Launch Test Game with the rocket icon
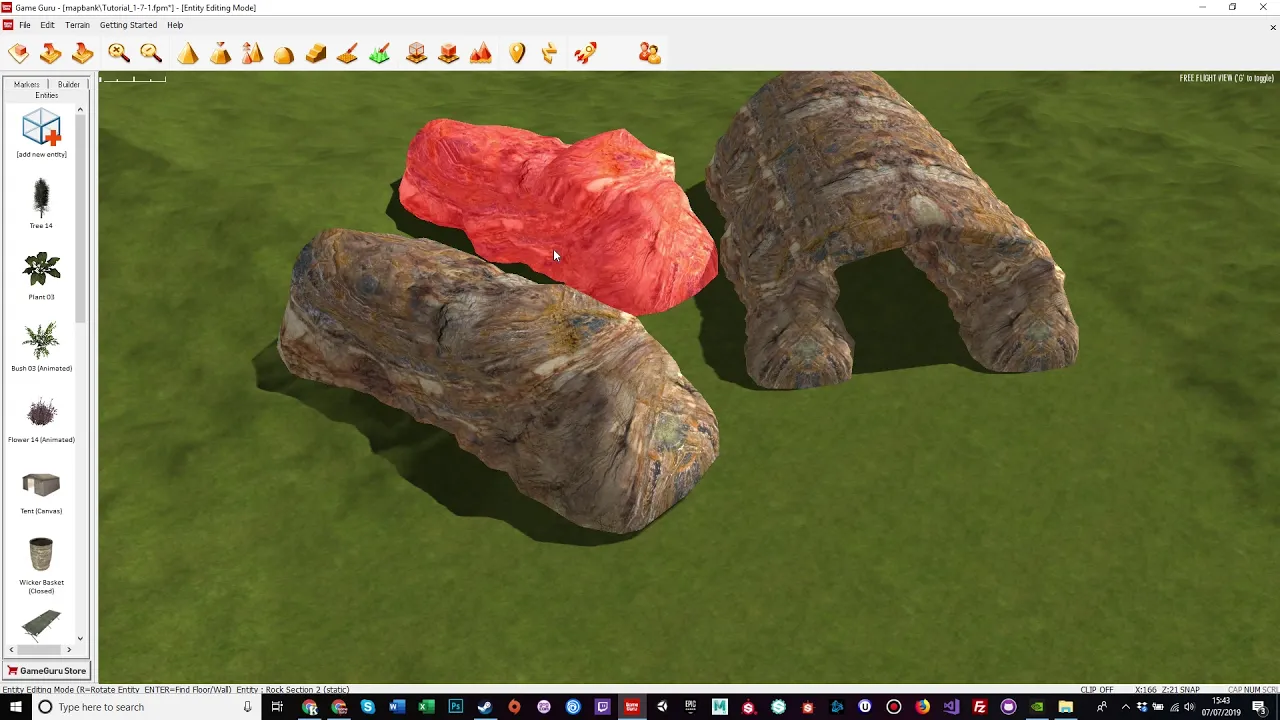Image resolution: width=1280 pixels, height=720 pixels. (586, 53)
